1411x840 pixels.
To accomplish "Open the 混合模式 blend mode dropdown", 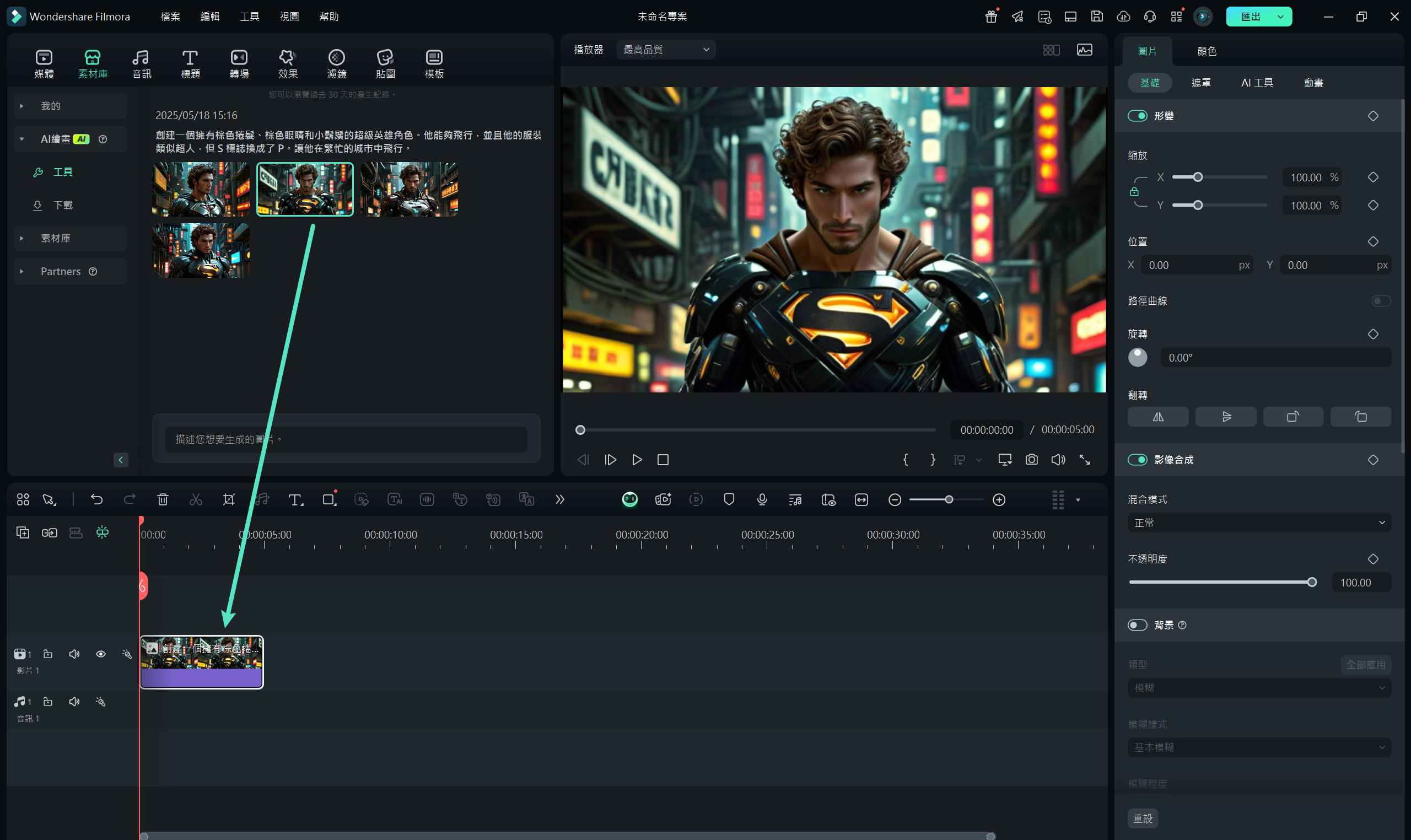I will 1259,523.
